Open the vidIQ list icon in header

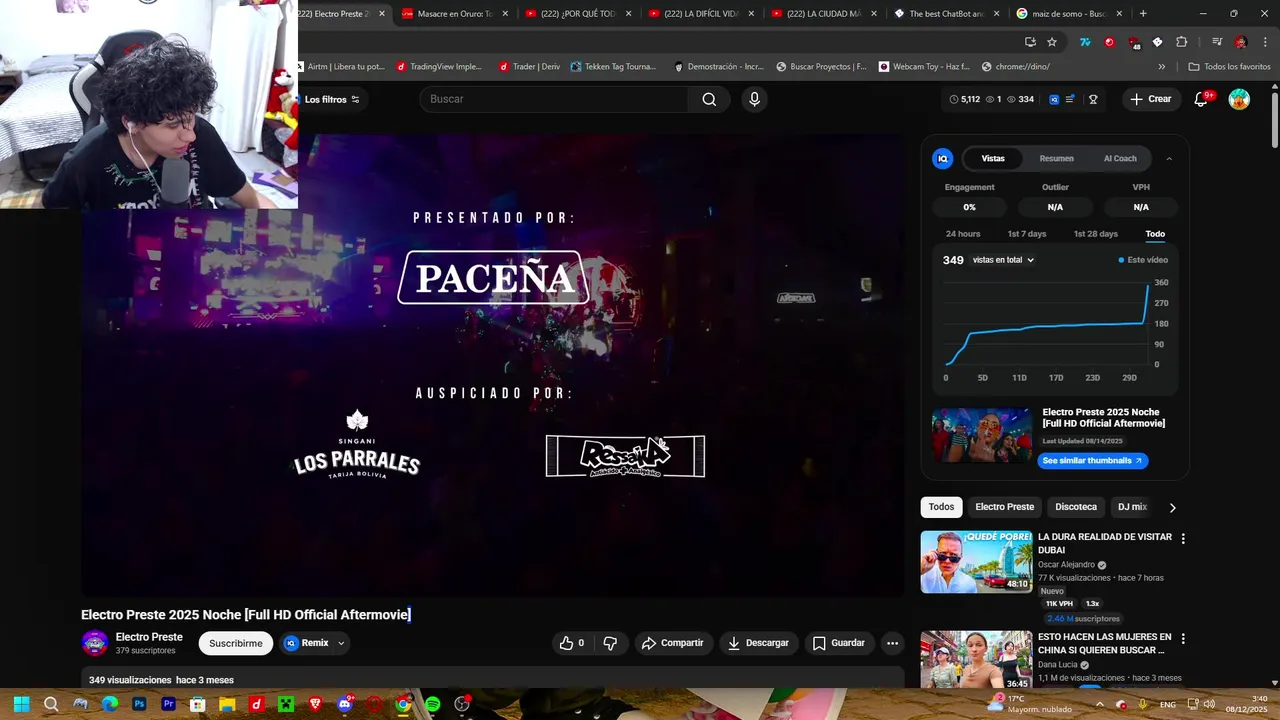[x=1070, y=99]
